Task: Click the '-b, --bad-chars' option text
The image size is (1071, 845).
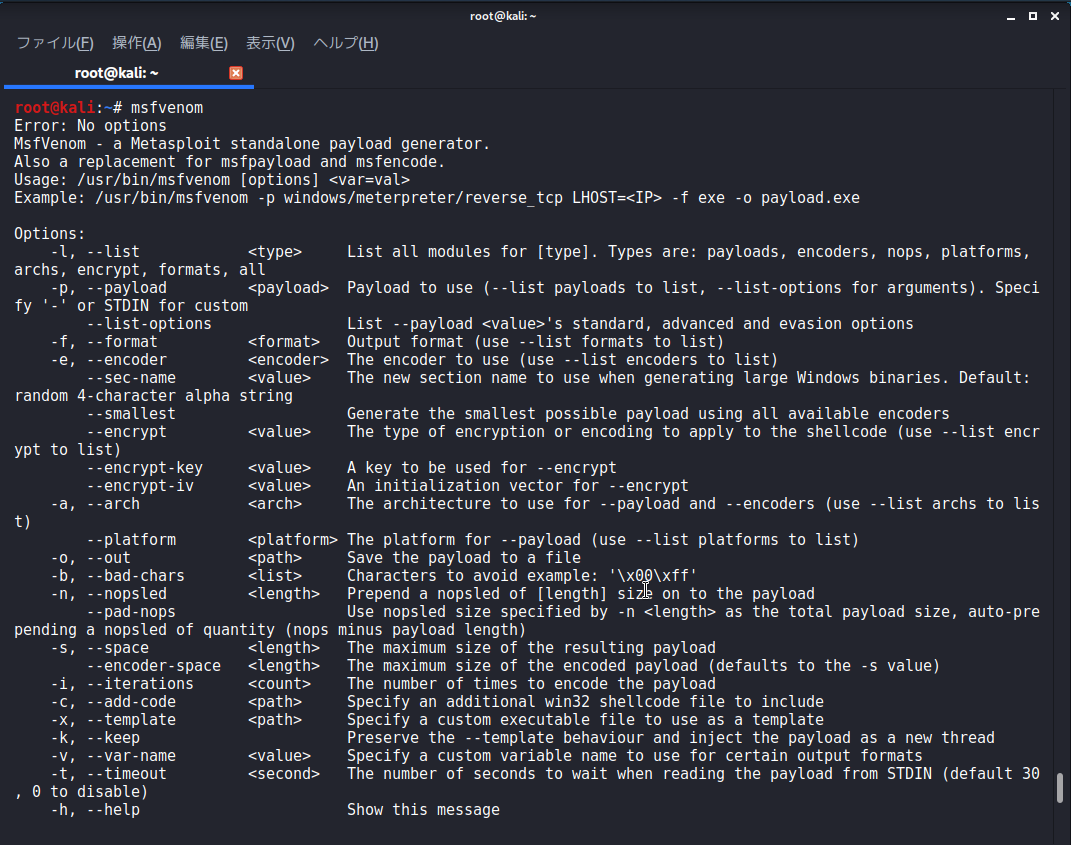Action: pos(117,576)
